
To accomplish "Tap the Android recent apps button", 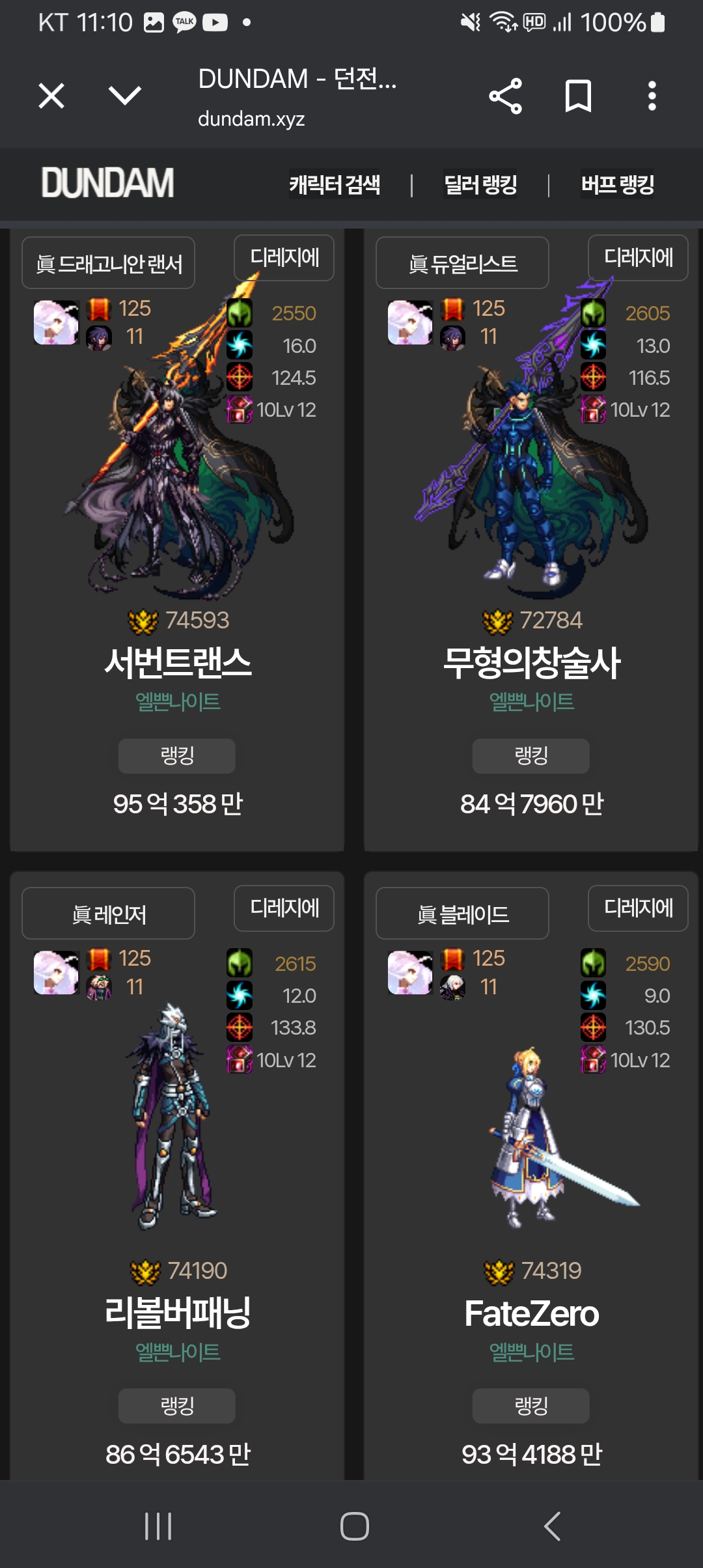I will (x=158, y=1526).
